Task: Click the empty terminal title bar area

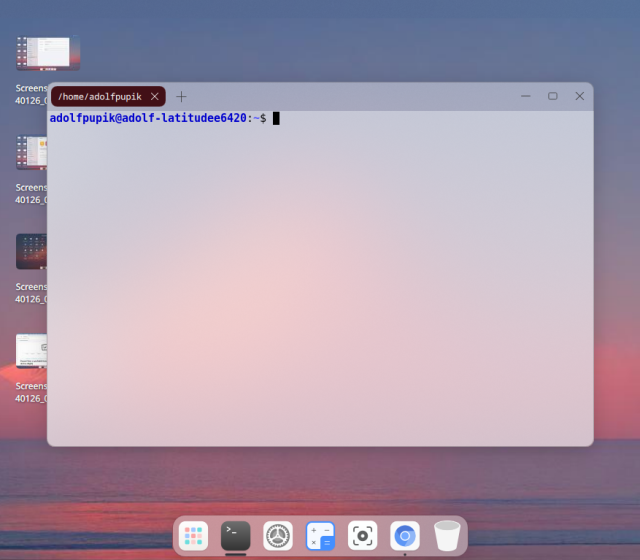Action: 350,96
